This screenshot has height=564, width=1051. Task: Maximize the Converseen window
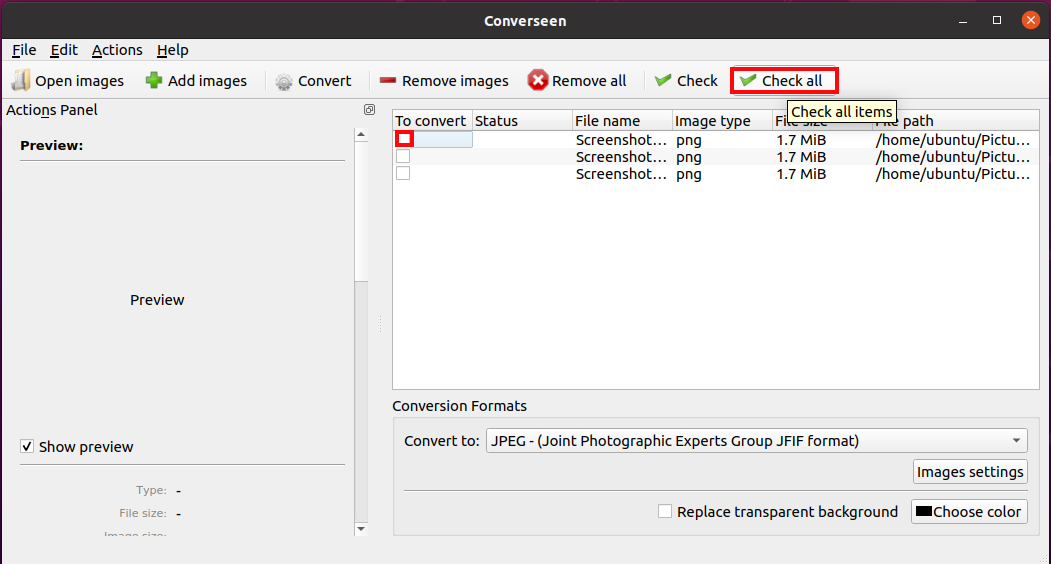(x=997, y=20)
